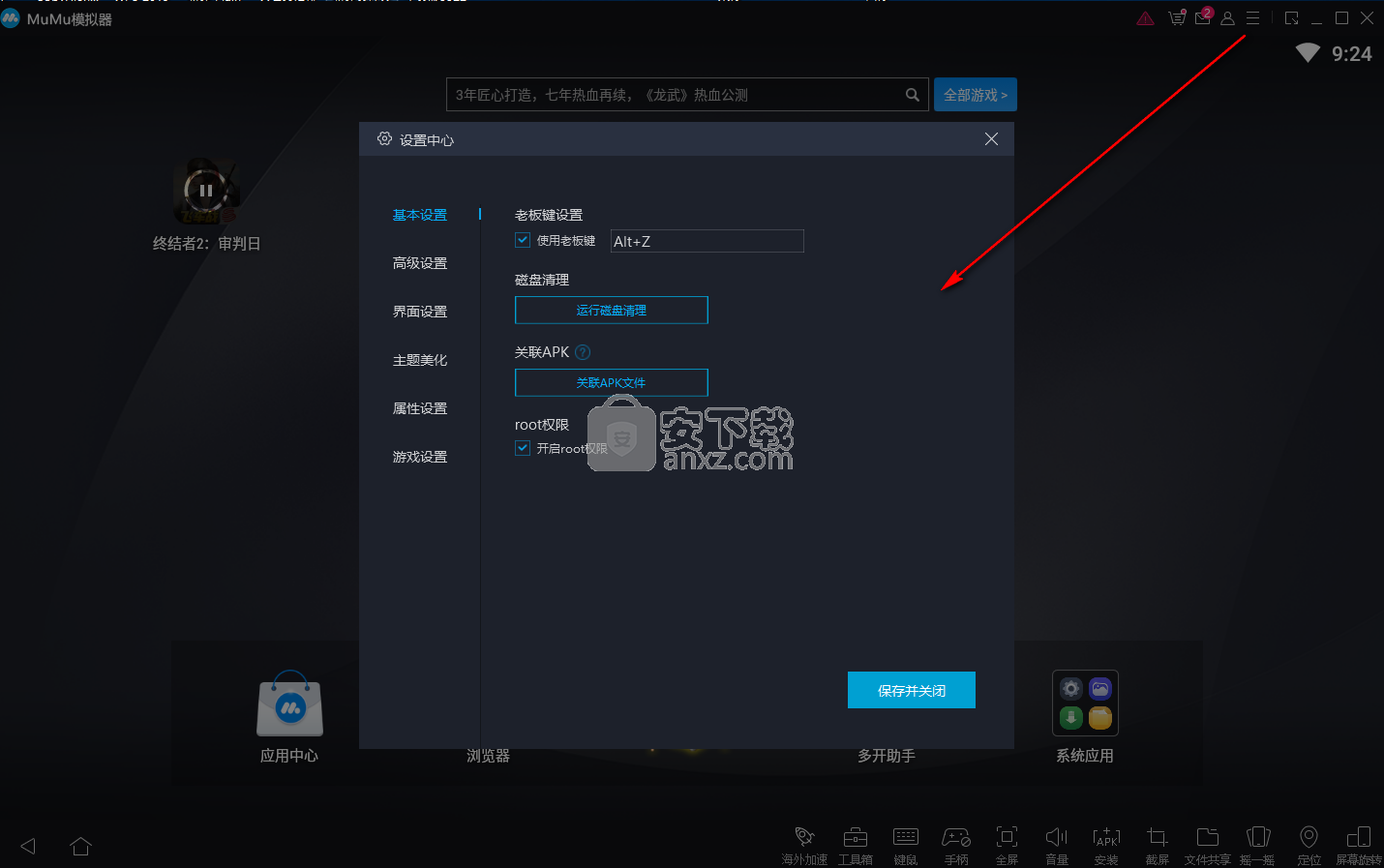Open the 系统应用 folder icon
Viewport: 1384px width, 868px height.
tap(1085, 703)
